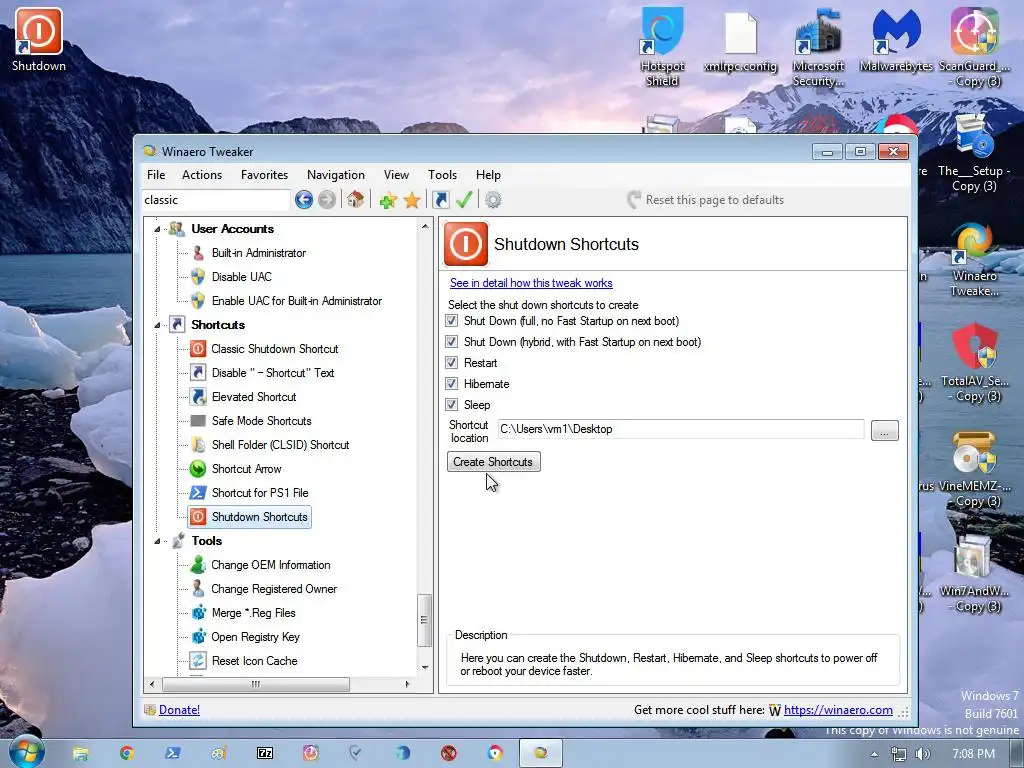Toggle the Sleep checkbox
The height and width of the screenshot is (768, 1024).
tap(451, 404)
